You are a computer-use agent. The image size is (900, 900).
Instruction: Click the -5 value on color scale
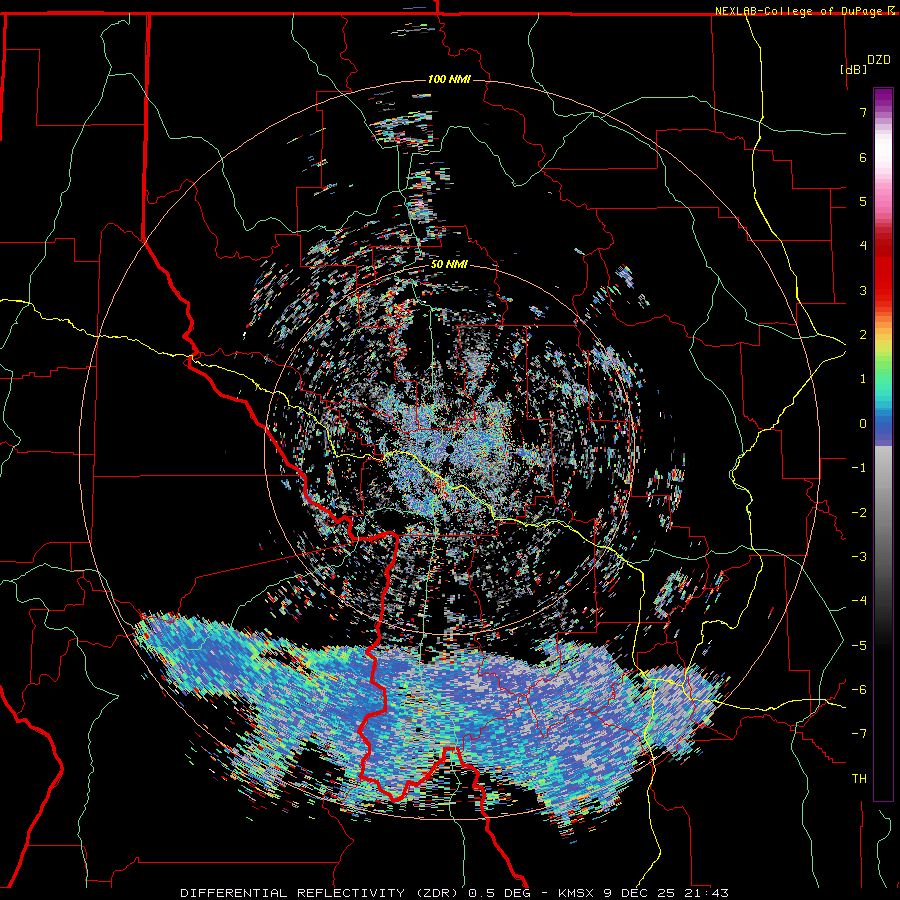(x=859, y=646)
